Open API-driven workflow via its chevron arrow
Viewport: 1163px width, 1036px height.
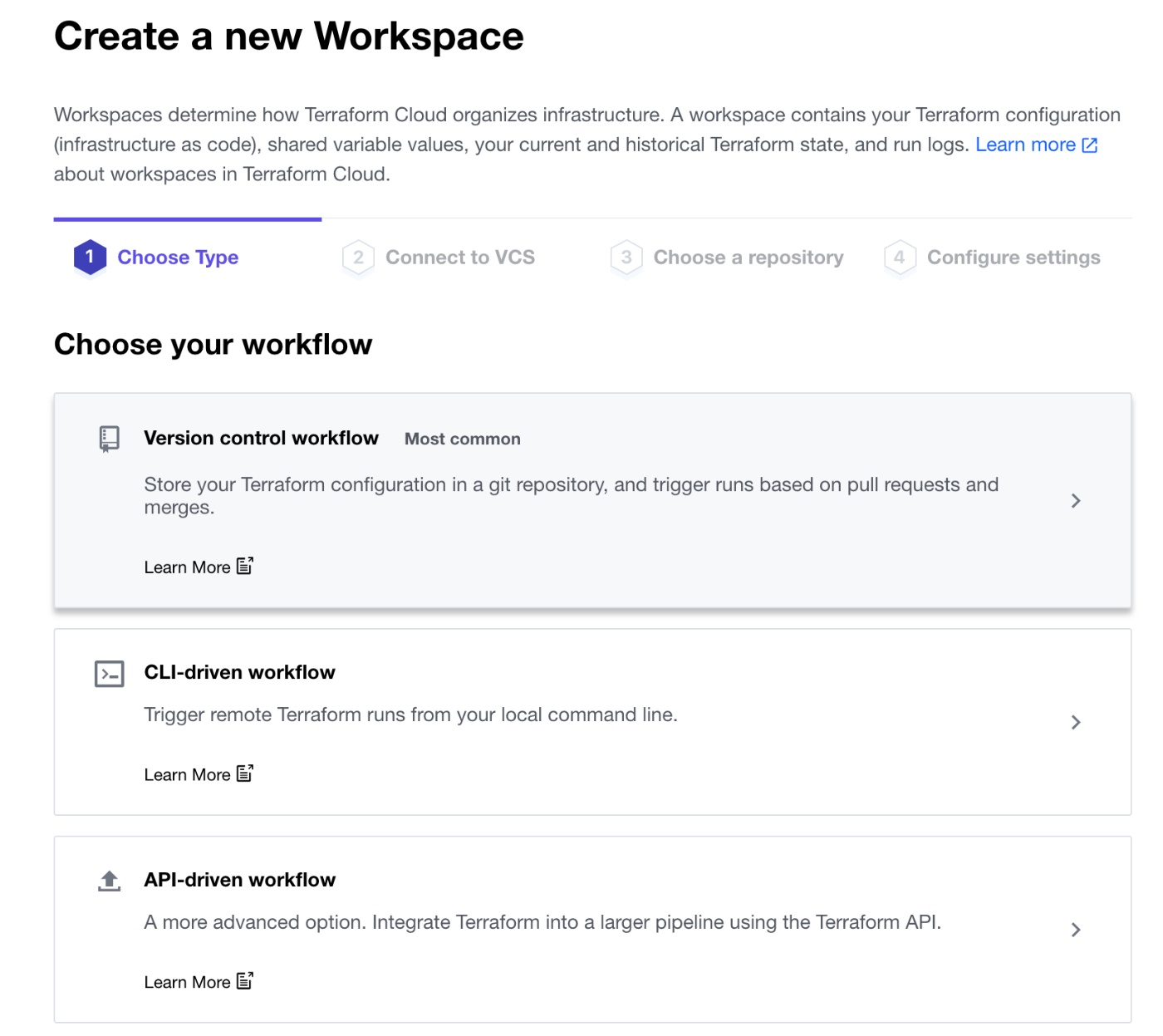(1076, 930)
